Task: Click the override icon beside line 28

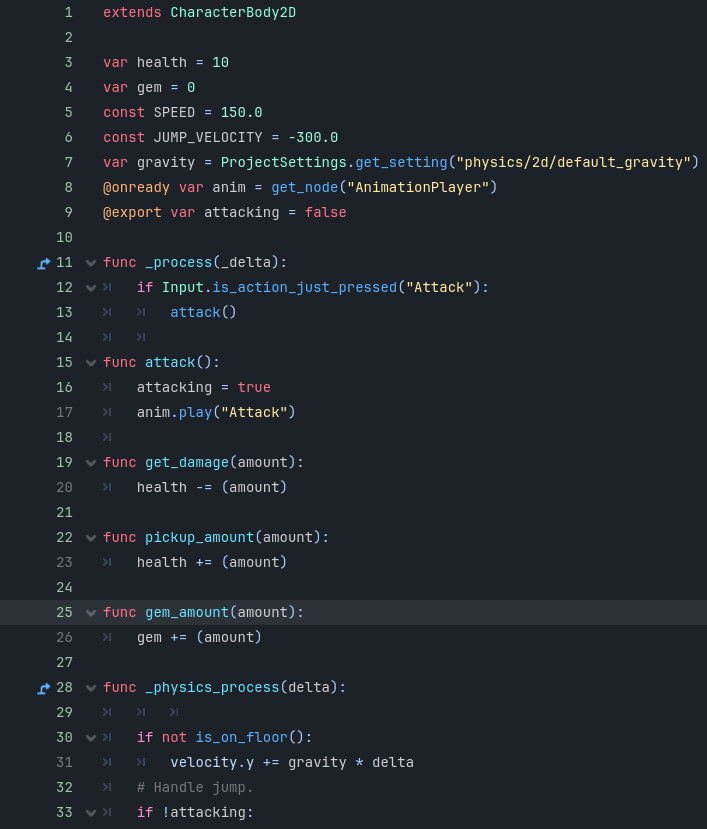Action: pyautogui.click(x=44, y=688)
